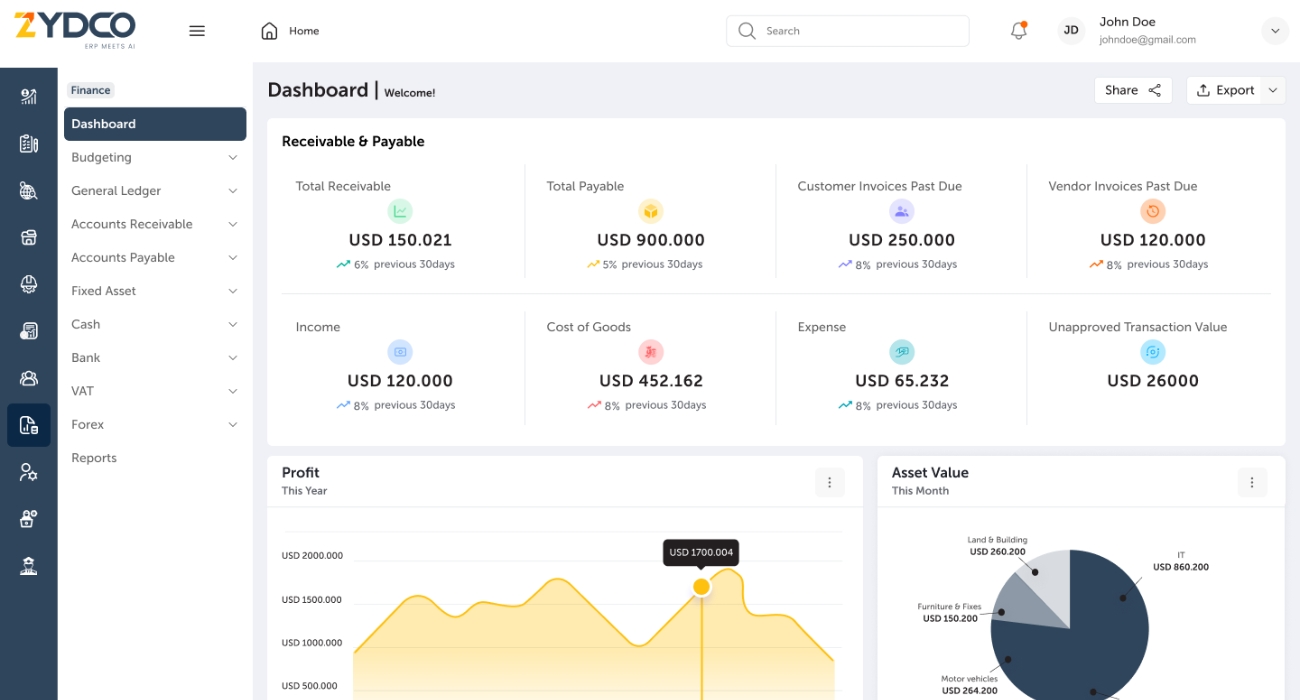Open the user settings gear sidebar icon
Screen dimensions: 1300x700
tap(28, 472)
